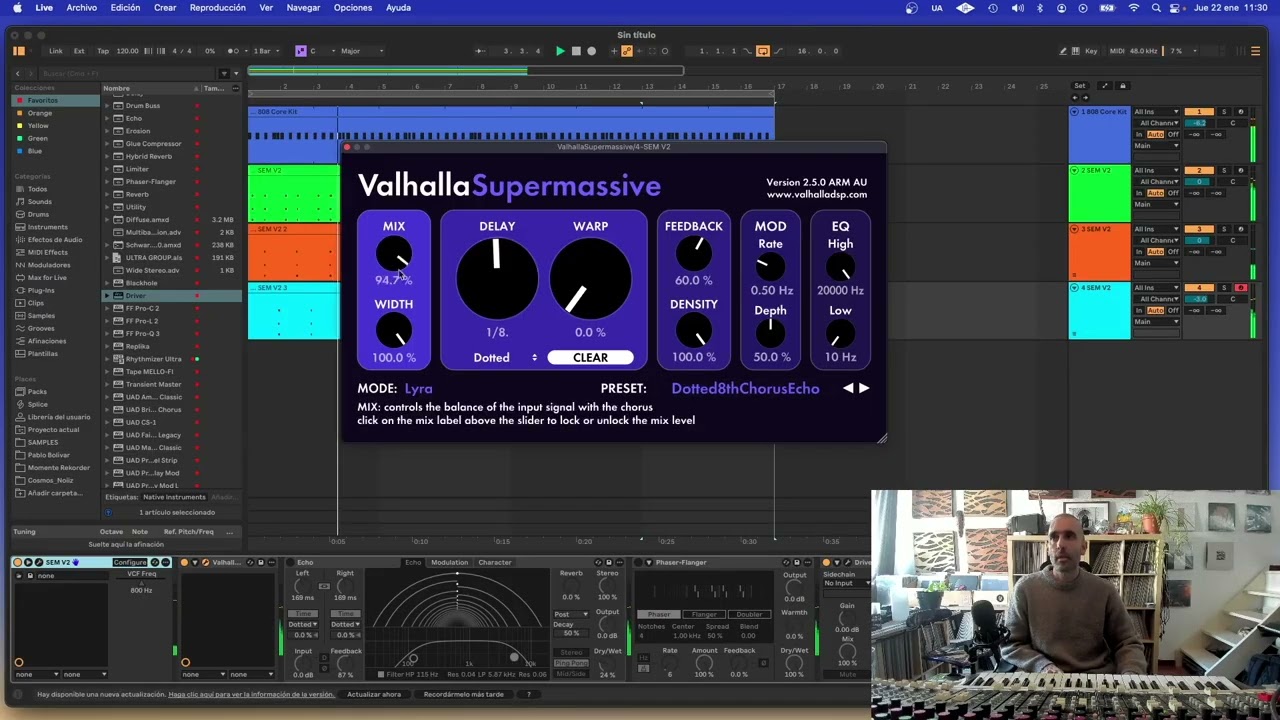Open the 1 Bar quantization dropdown

click(x=265, y=51)
